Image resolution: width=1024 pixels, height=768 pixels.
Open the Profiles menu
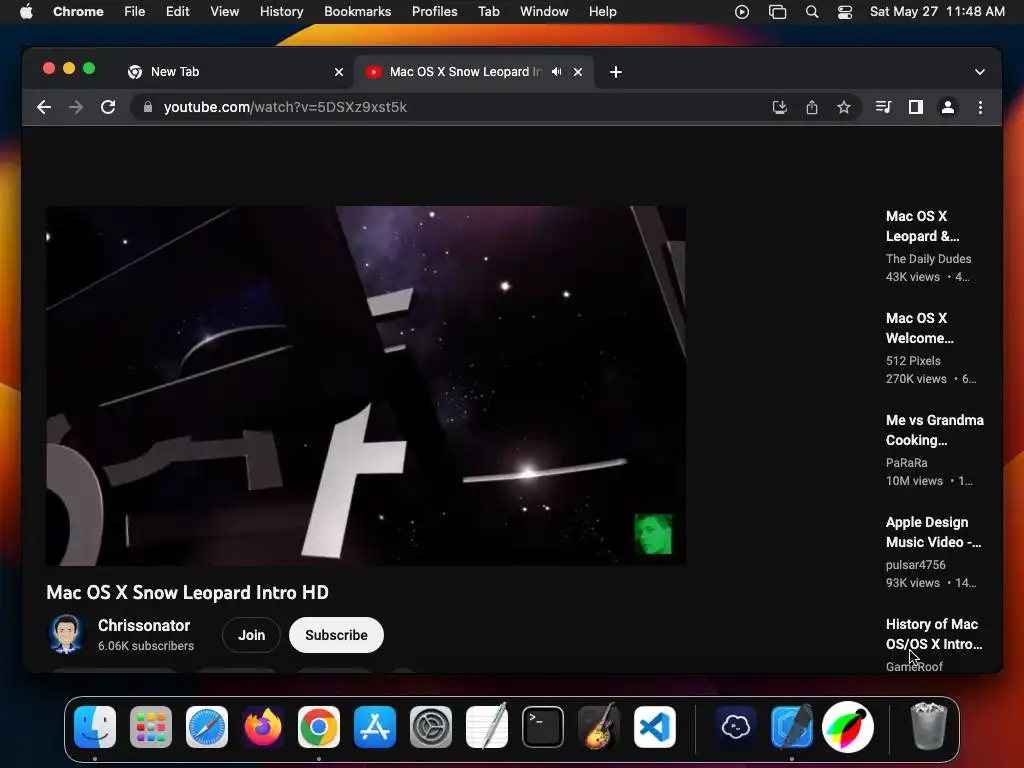[434, 12]
